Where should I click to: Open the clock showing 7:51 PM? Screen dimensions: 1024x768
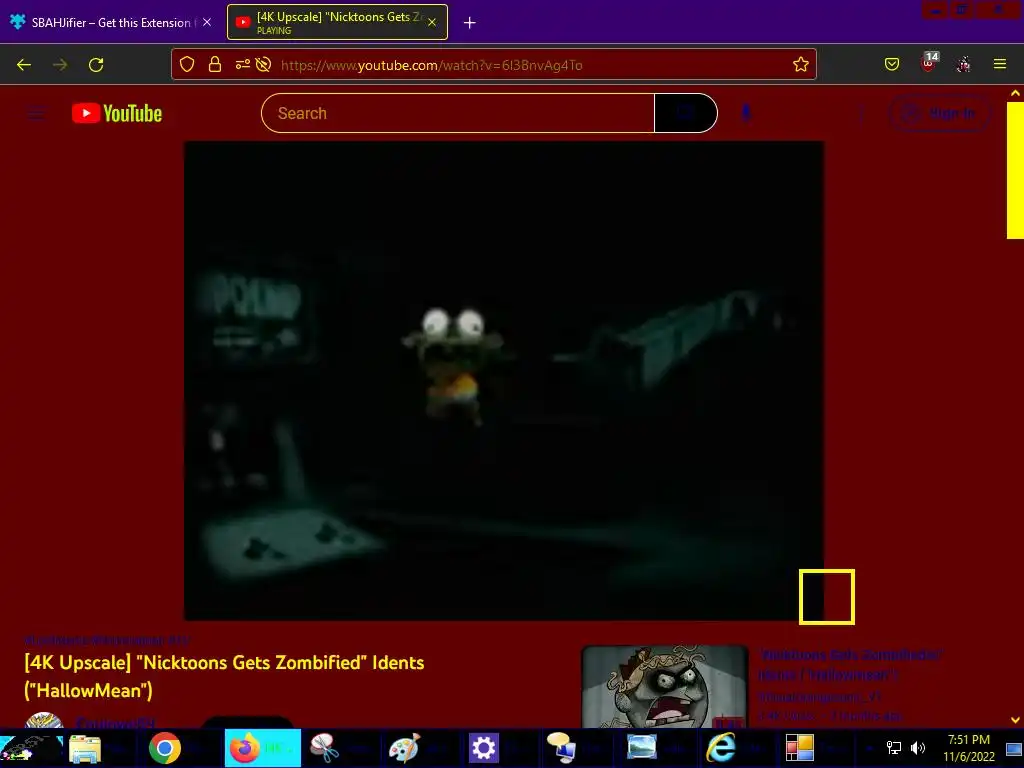pyautogui.click(x=968, y=748)
